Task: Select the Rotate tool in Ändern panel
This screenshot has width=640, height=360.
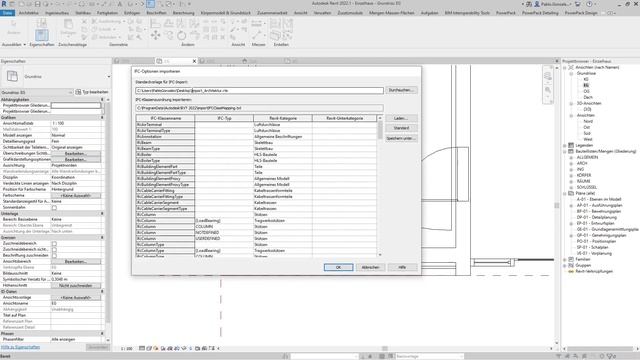Action: (x=181, y=36)
